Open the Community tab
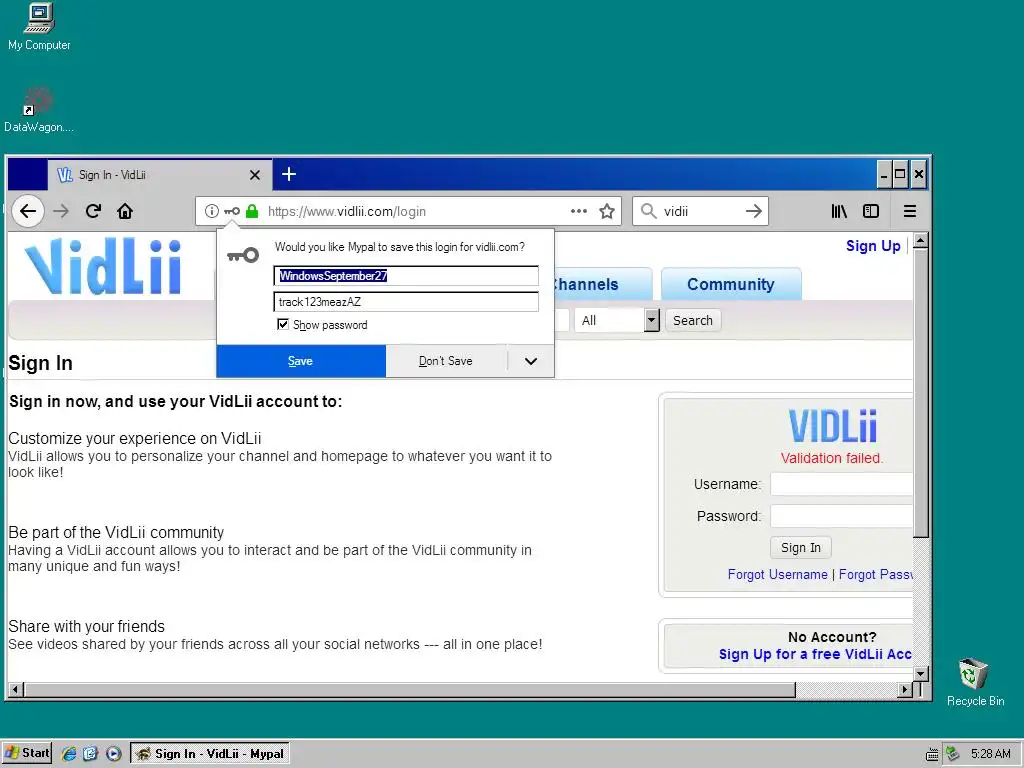The width and height of the screenshot is (1024, 768). (x=731, y=284)
